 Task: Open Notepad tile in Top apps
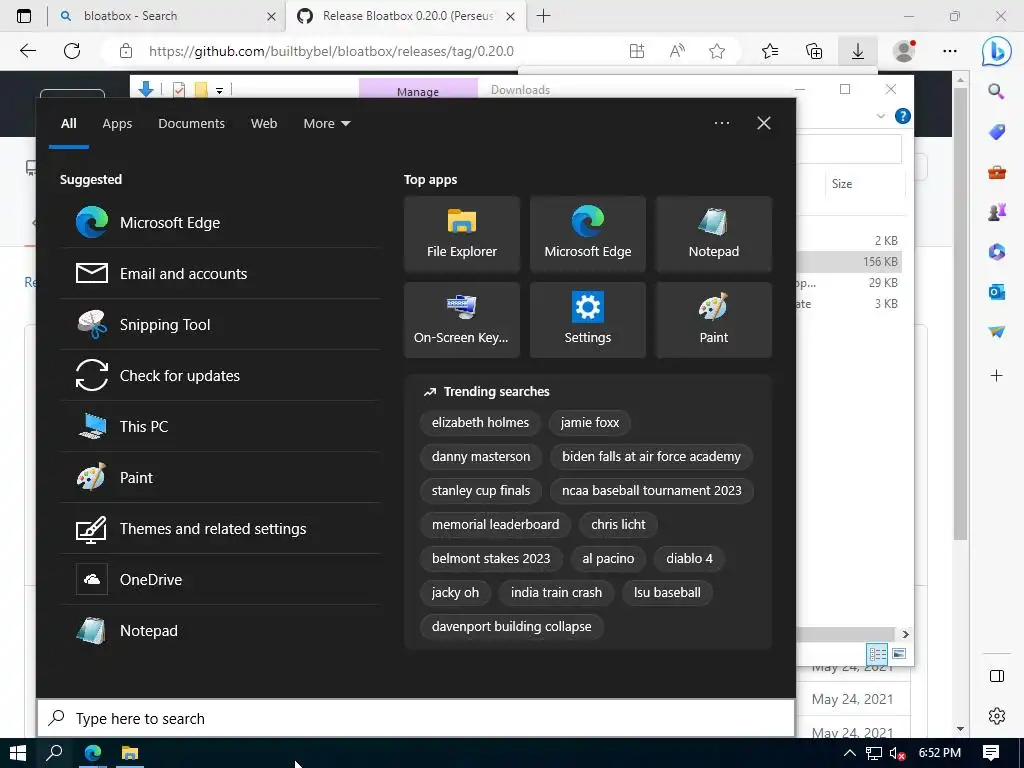pyautogui.click(x=714, y=234)
